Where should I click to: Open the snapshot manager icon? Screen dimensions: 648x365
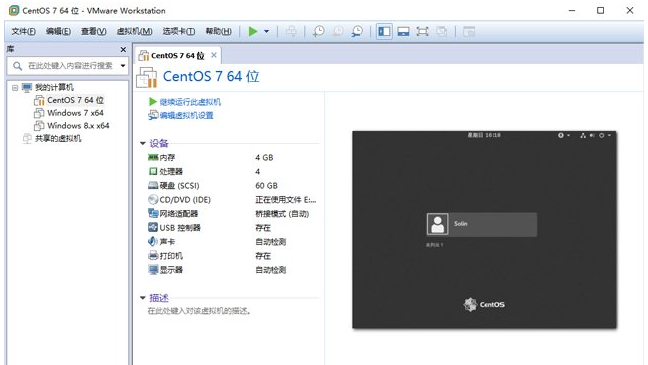click(357, 31)
